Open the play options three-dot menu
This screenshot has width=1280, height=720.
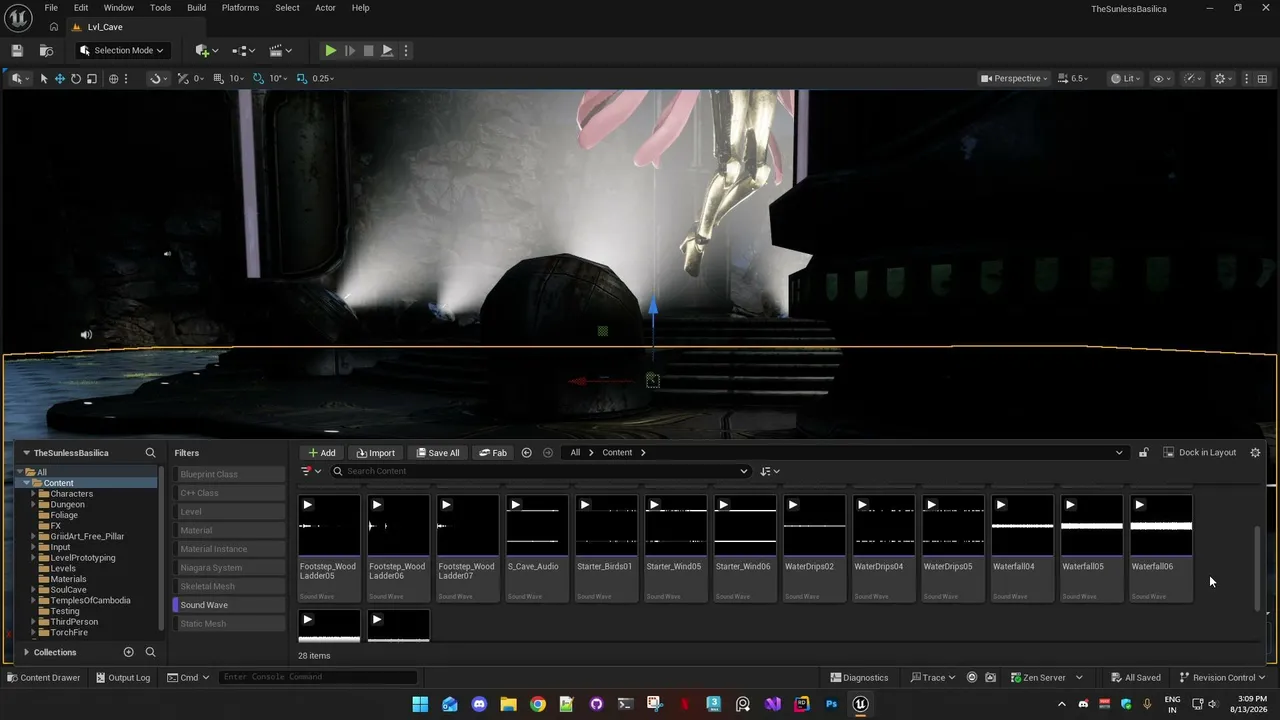point(405,50)
